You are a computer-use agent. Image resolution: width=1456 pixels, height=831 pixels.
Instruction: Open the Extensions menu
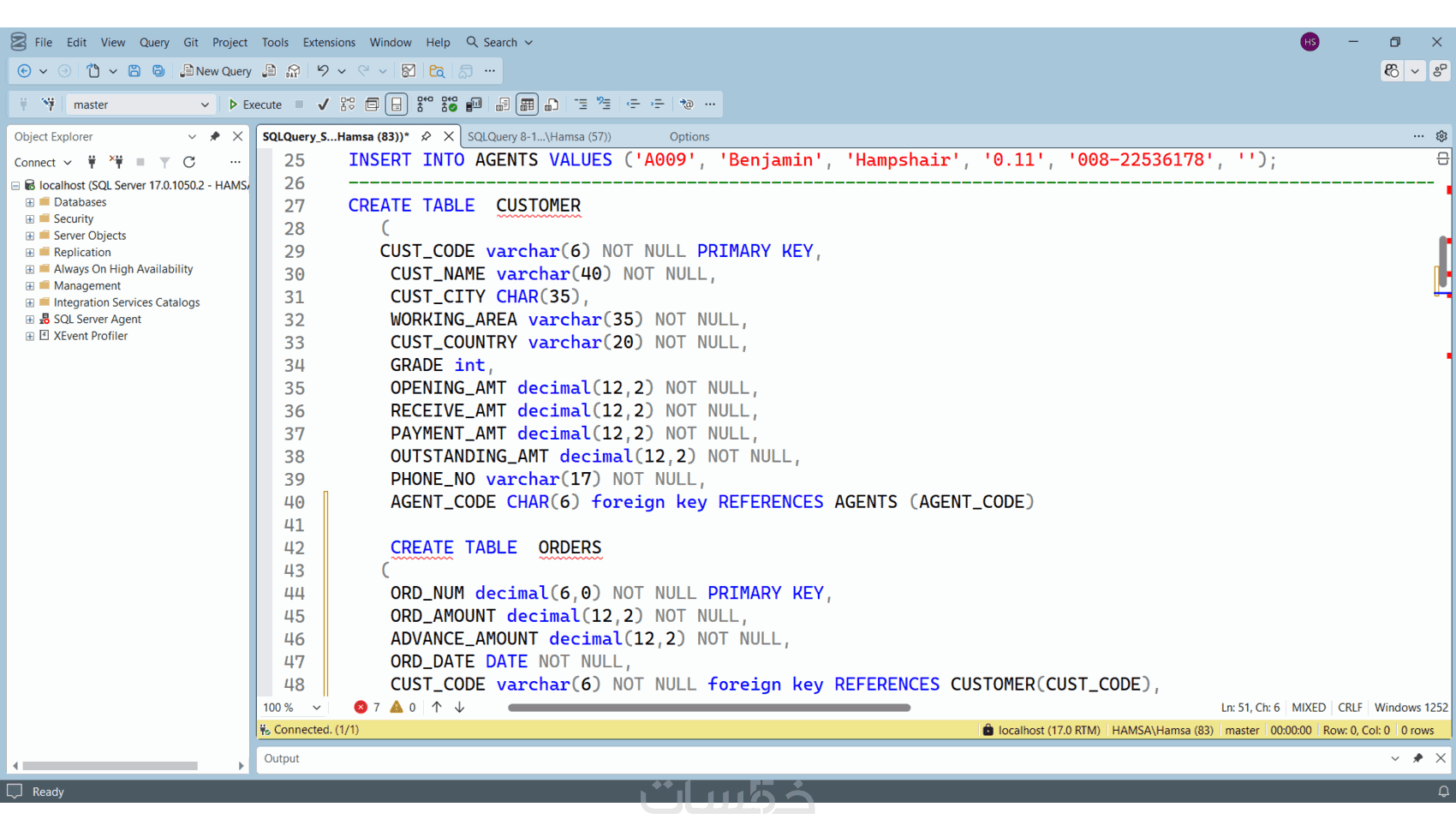pyautogui.click(x=329, y=42)
